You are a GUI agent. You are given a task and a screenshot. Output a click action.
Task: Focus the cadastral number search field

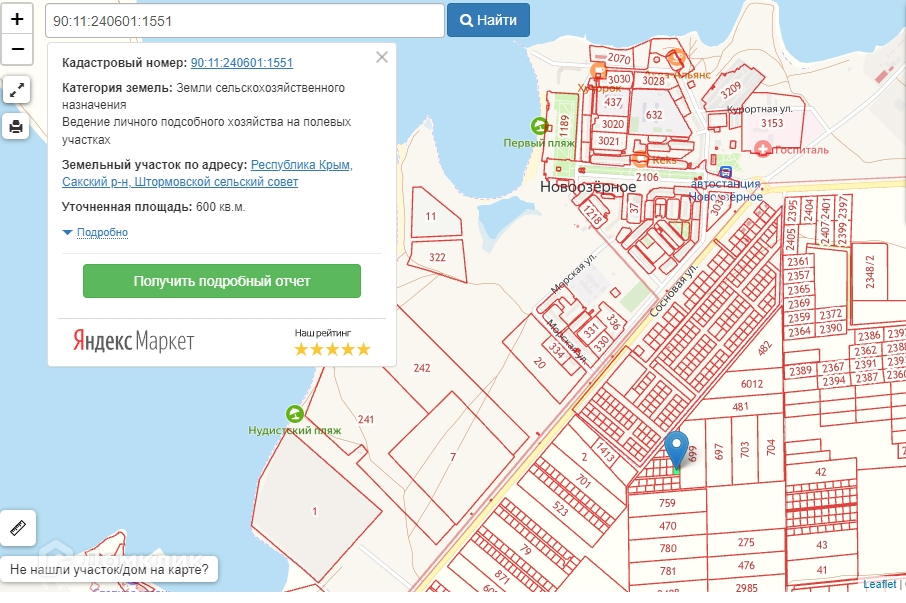click(244, 20)
